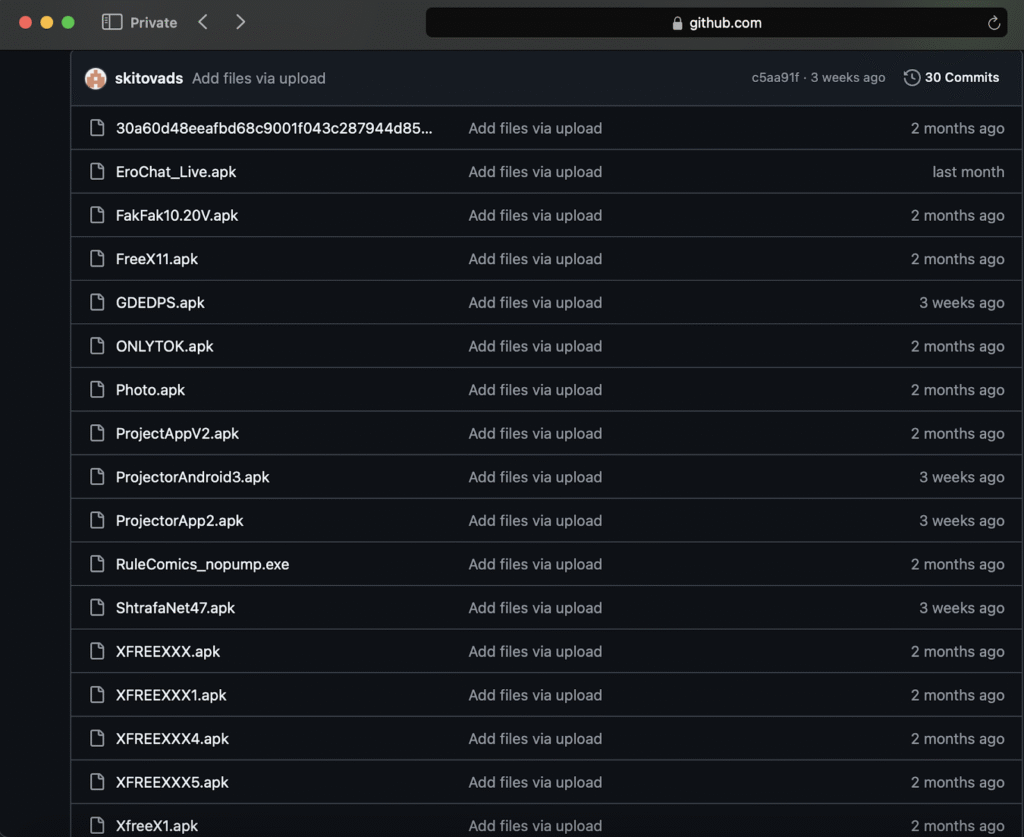Viewport: 1024px width, 837px height.
Task: Open the ProjectorApp2.apk file
Action: pyautogui.click(x=180, y=520)
